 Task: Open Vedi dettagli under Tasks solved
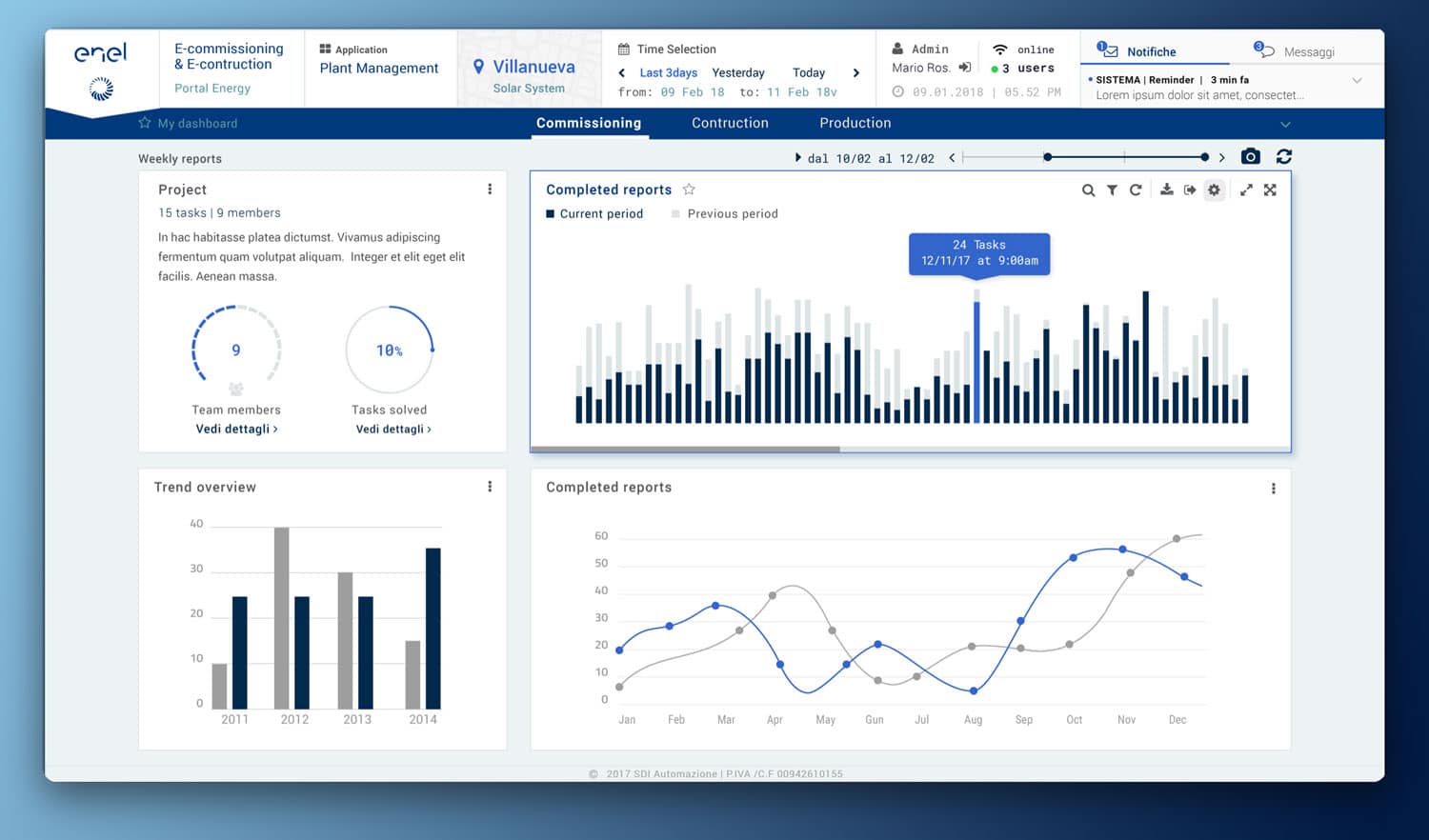393,430
